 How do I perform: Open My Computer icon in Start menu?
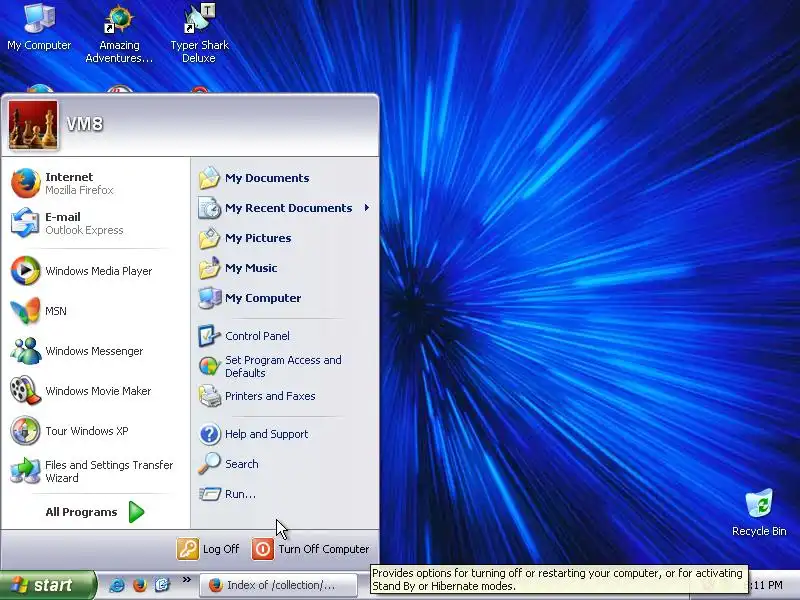click(209, 298)
